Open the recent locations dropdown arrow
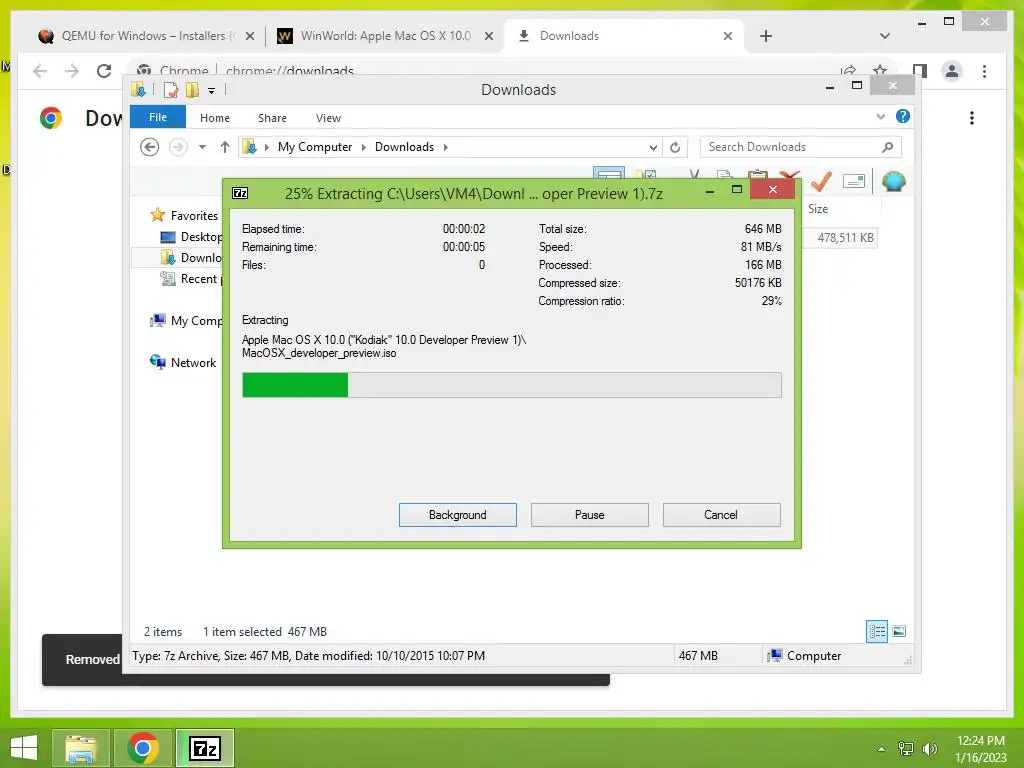The image size is (1024, 768). click(x=202, y=147)
